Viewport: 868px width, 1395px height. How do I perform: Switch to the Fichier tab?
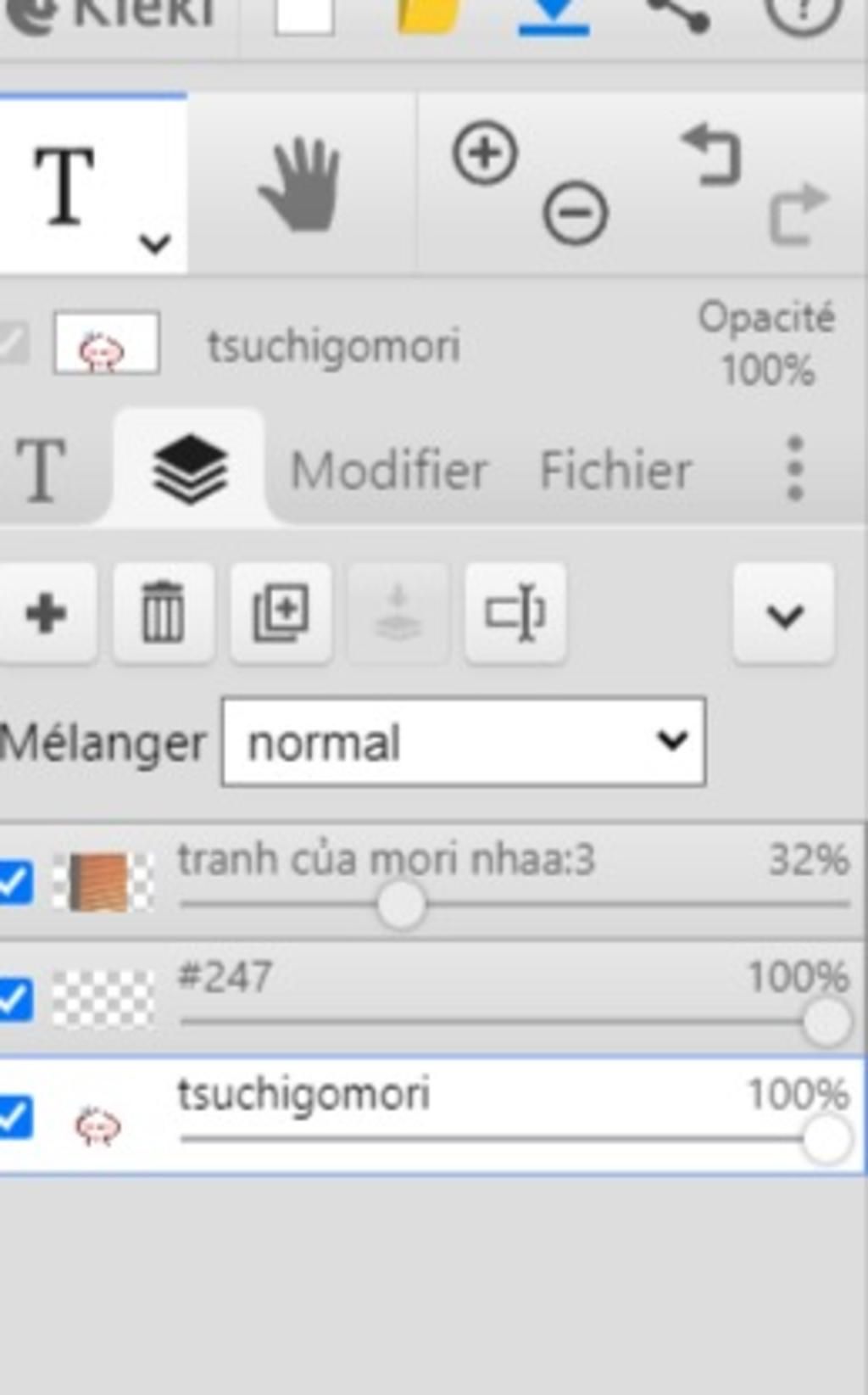[616, 470]
